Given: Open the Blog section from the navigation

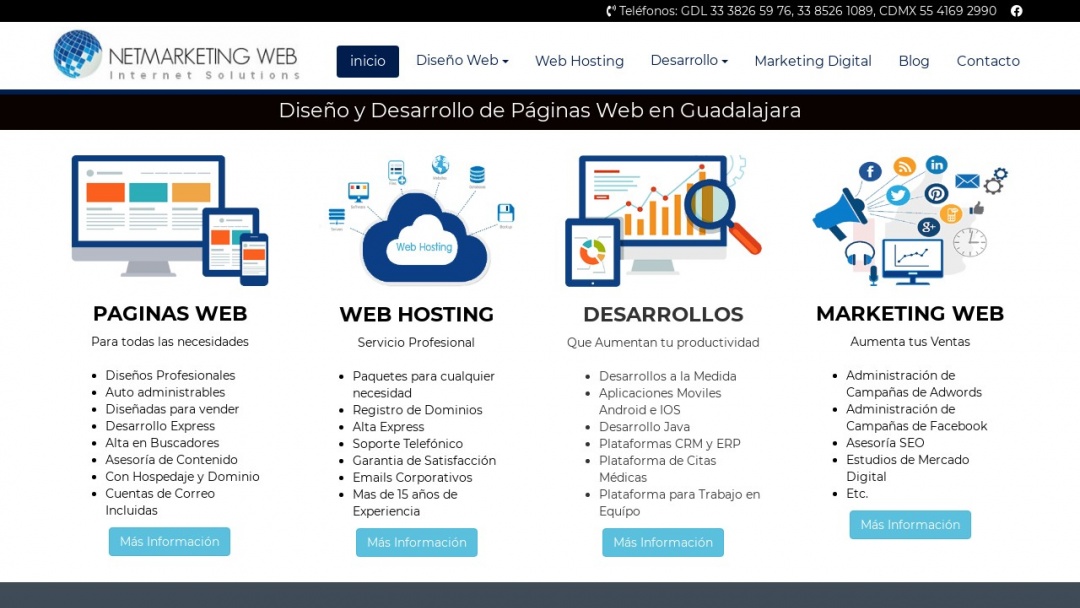Looking at the screenshot, I should (913, 61).
